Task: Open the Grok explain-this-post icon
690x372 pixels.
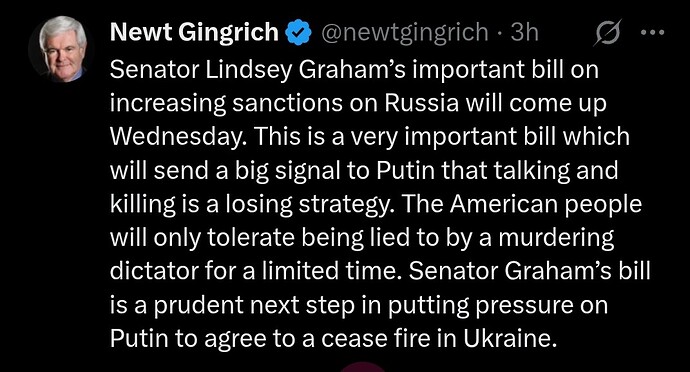Action: pos(608,32)
